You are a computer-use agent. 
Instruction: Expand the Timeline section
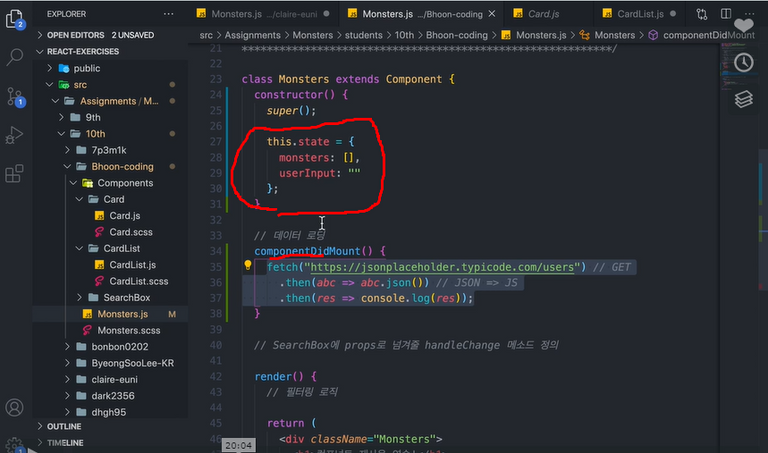[x=110, y=443]
